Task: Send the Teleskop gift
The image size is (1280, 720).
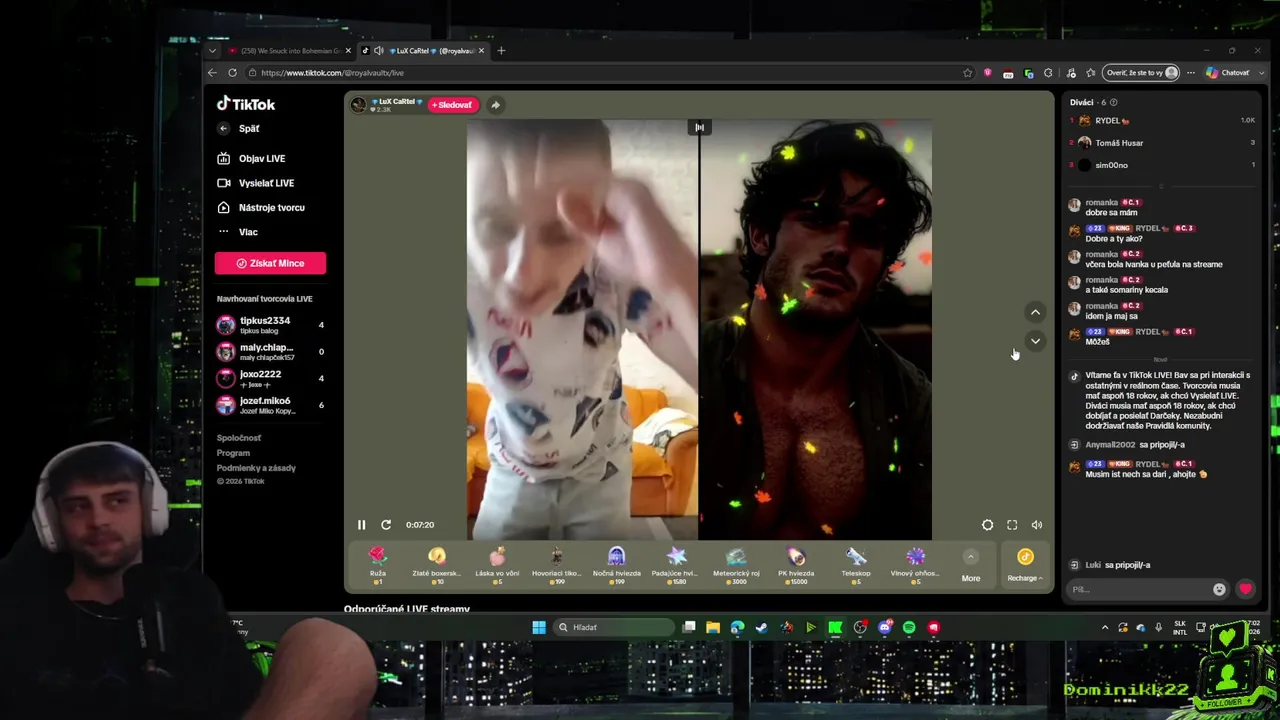Action: tap(856, 565)
